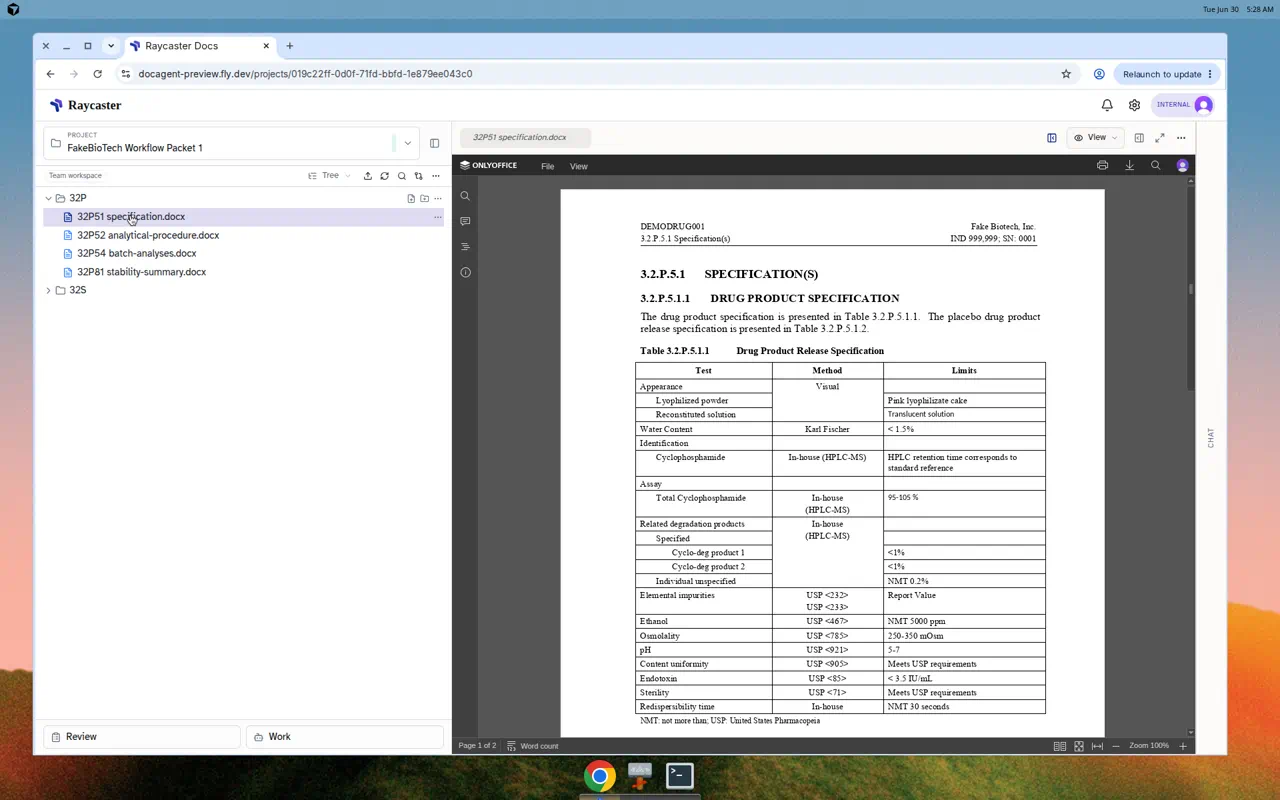Launch Chrome from the dock
Screen dimensions: 1280x800
[600, 776]
